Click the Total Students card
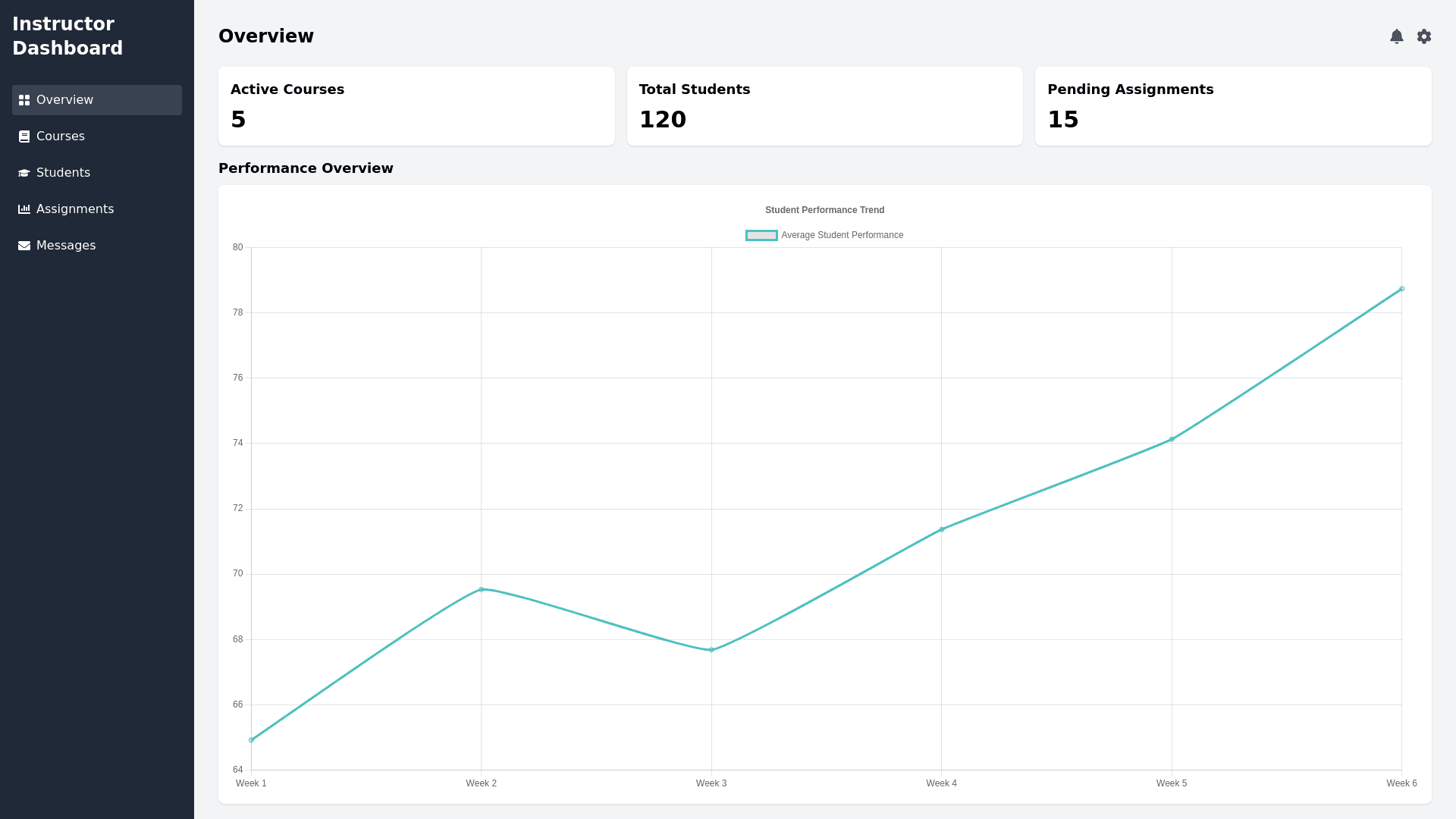 824,106
